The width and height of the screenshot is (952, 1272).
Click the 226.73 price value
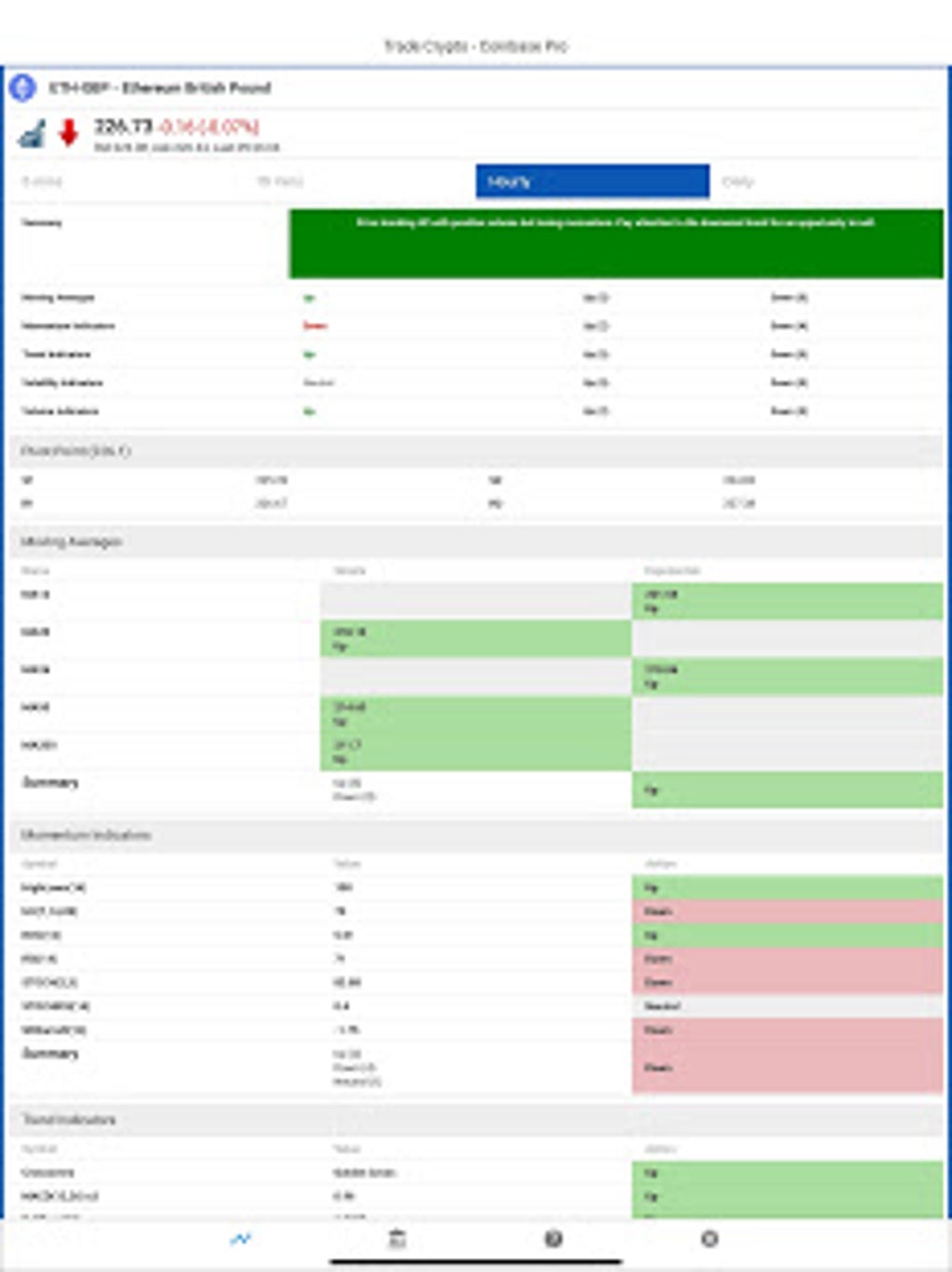click(122, 126)
